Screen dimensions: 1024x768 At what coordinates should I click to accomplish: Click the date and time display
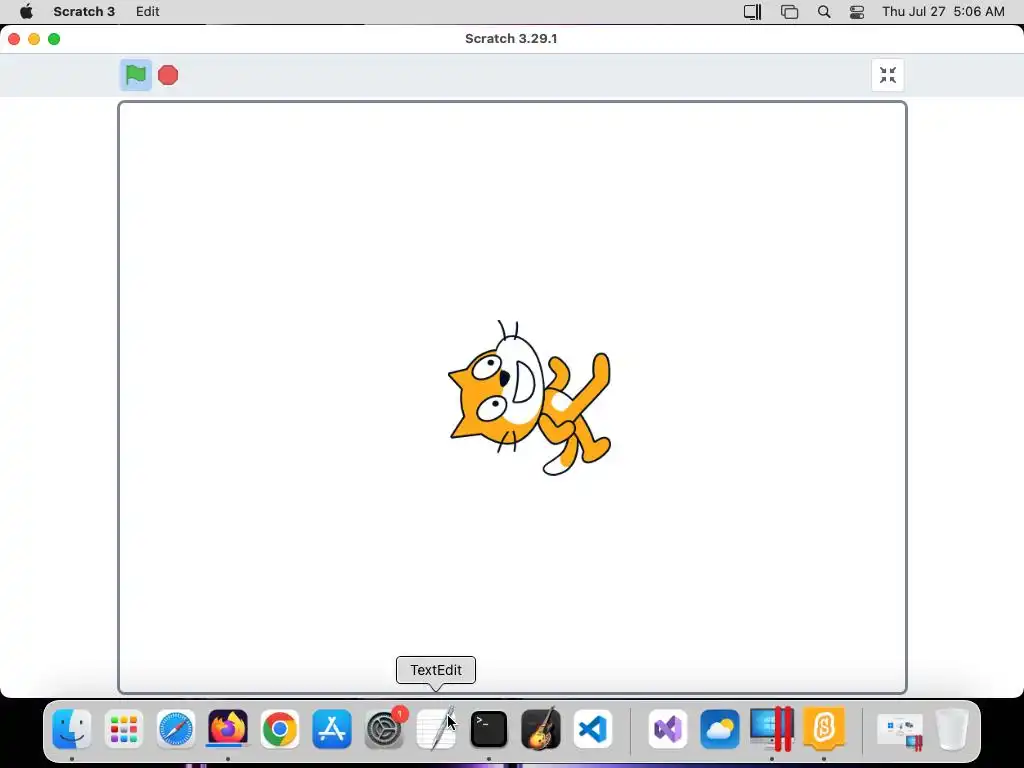(943, 12)
